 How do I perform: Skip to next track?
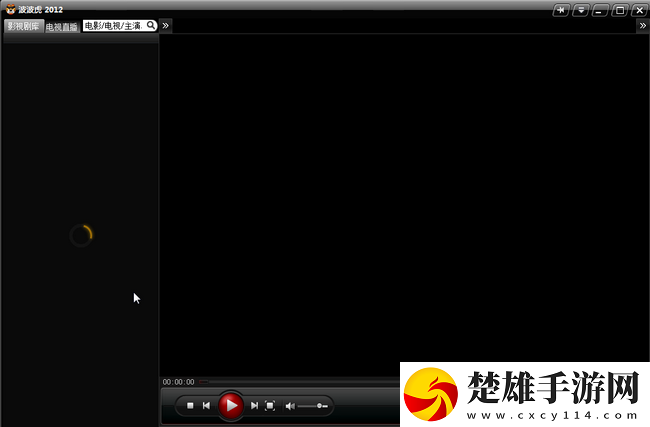(254, 405)
